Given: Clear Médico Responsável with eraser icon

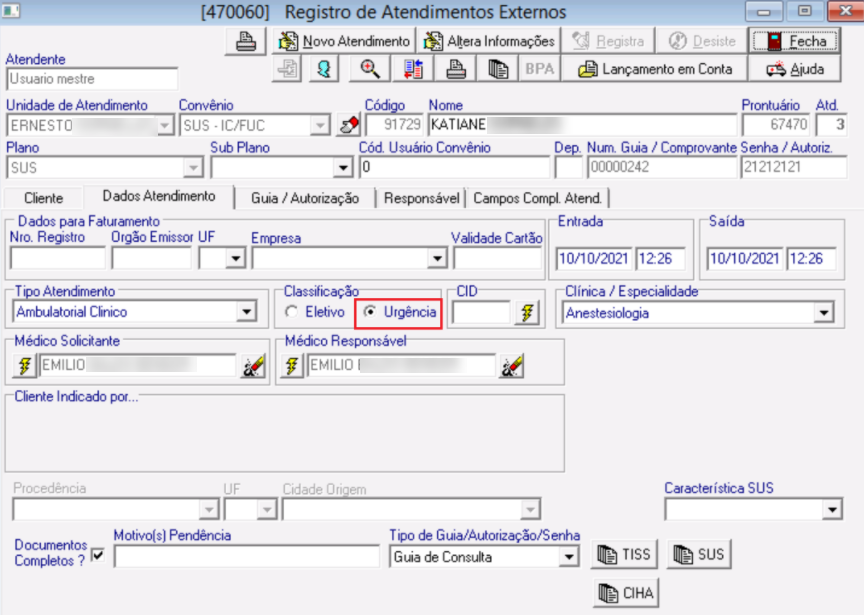Looking at the screenshot, I should [x=511, y=366].
